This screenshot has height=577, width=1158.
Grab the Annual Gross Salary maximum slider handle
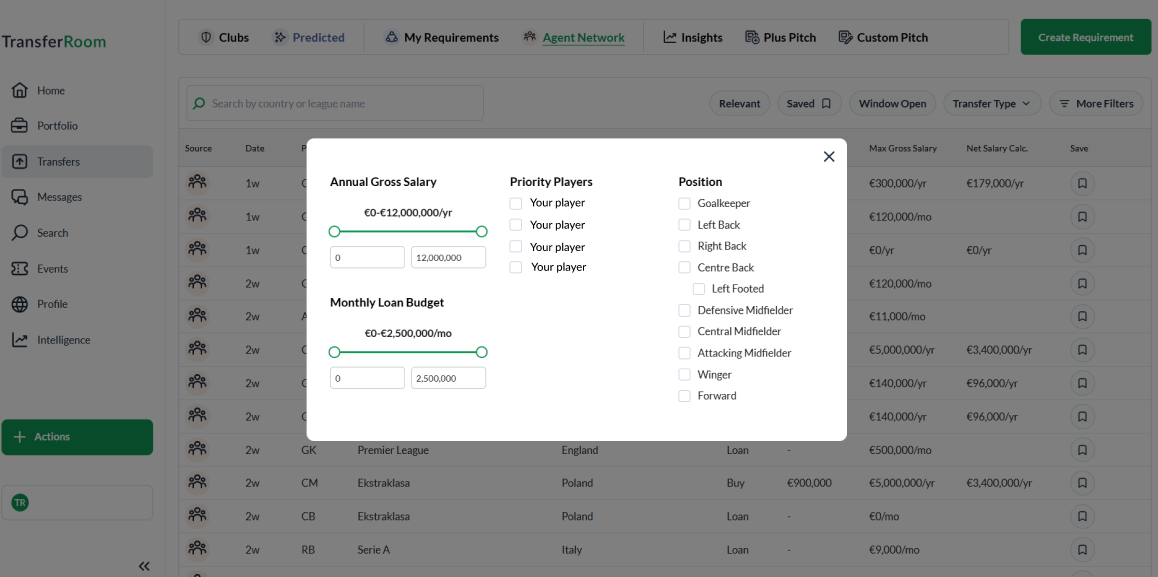click(x=482, y=231)
